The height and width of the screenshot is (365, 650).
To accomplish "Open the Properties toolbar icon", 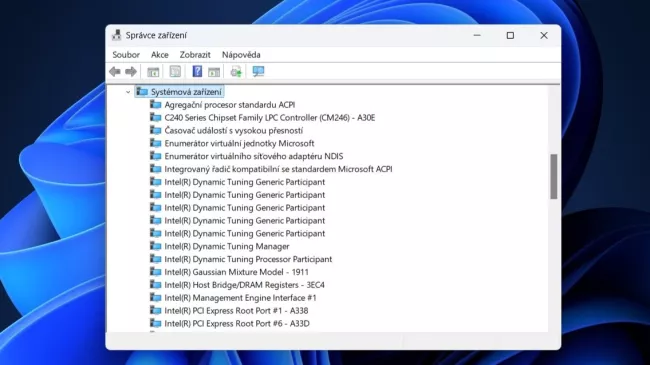I will click(x=175, y=72).
